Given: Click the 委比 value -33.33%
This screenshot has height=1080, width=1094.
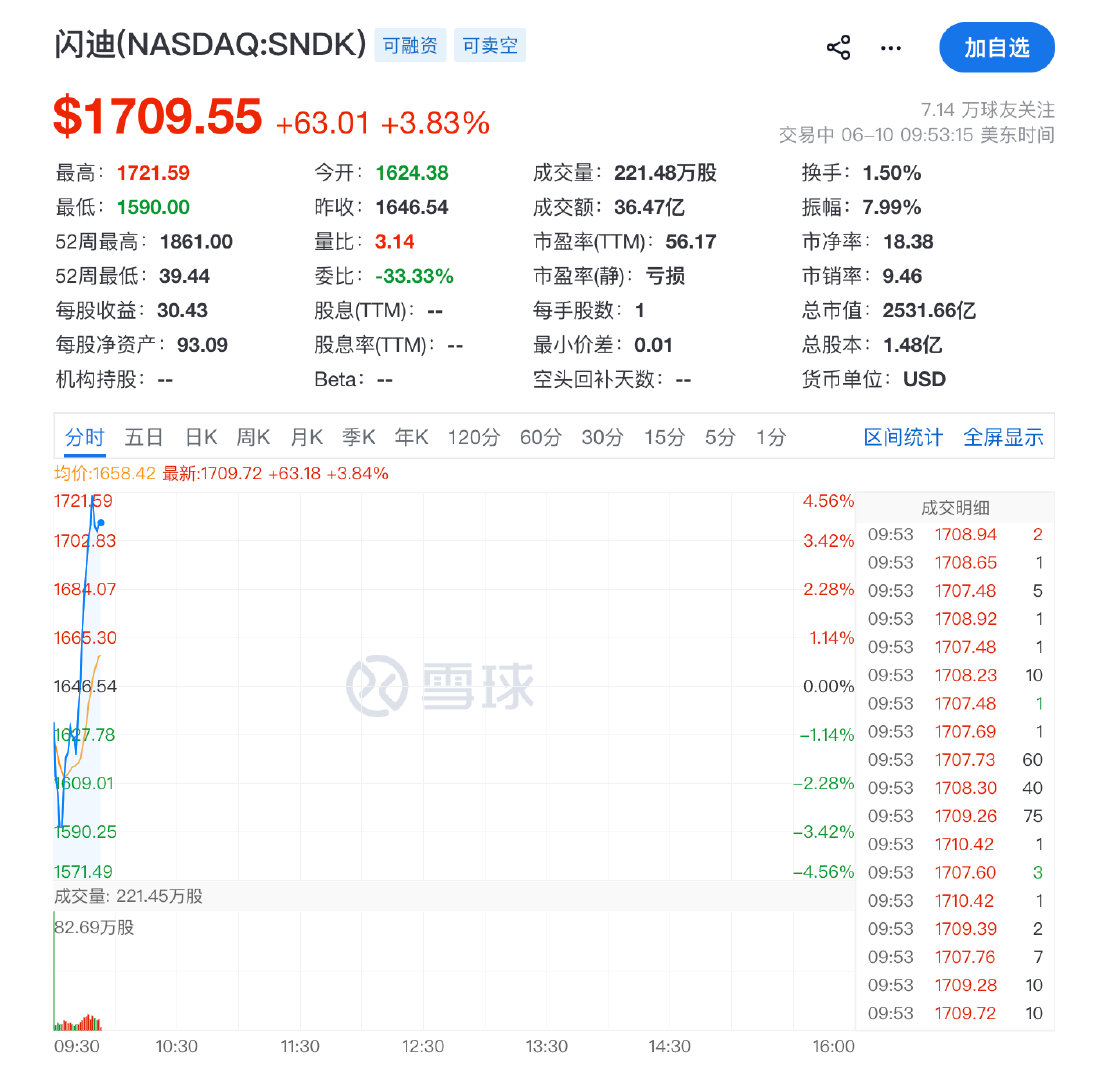Looking at the screenshot, I should [414, 276].
